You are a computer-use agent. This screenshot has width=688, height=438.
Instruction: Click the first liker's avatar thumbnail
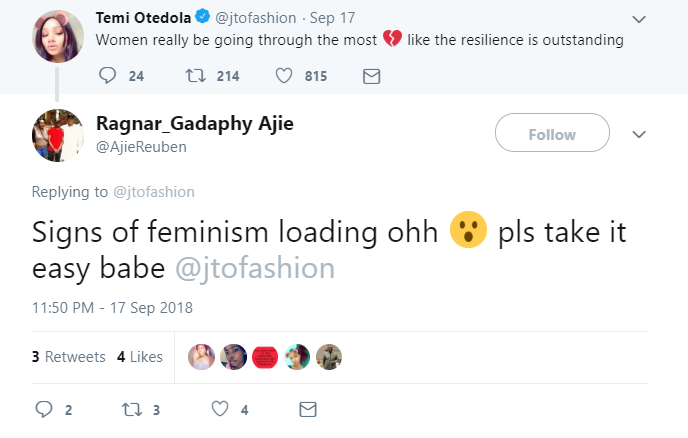(x=202, y=357)
